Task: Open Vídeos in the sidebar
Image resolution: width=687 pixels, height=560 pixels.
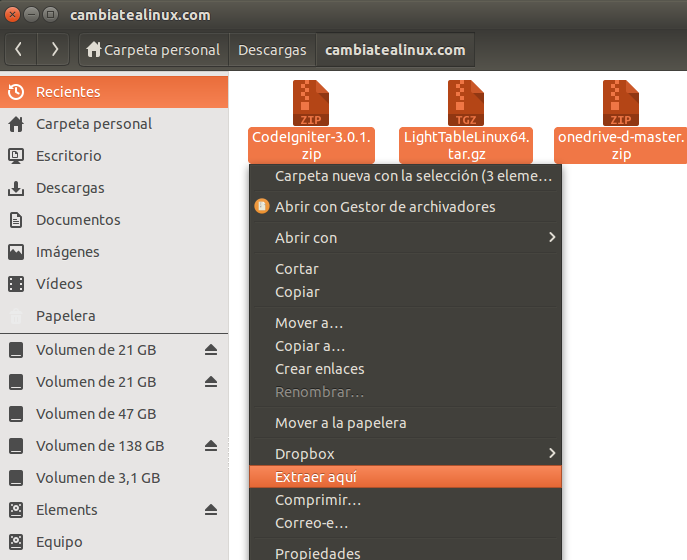Action: click(x=114, y=284)
